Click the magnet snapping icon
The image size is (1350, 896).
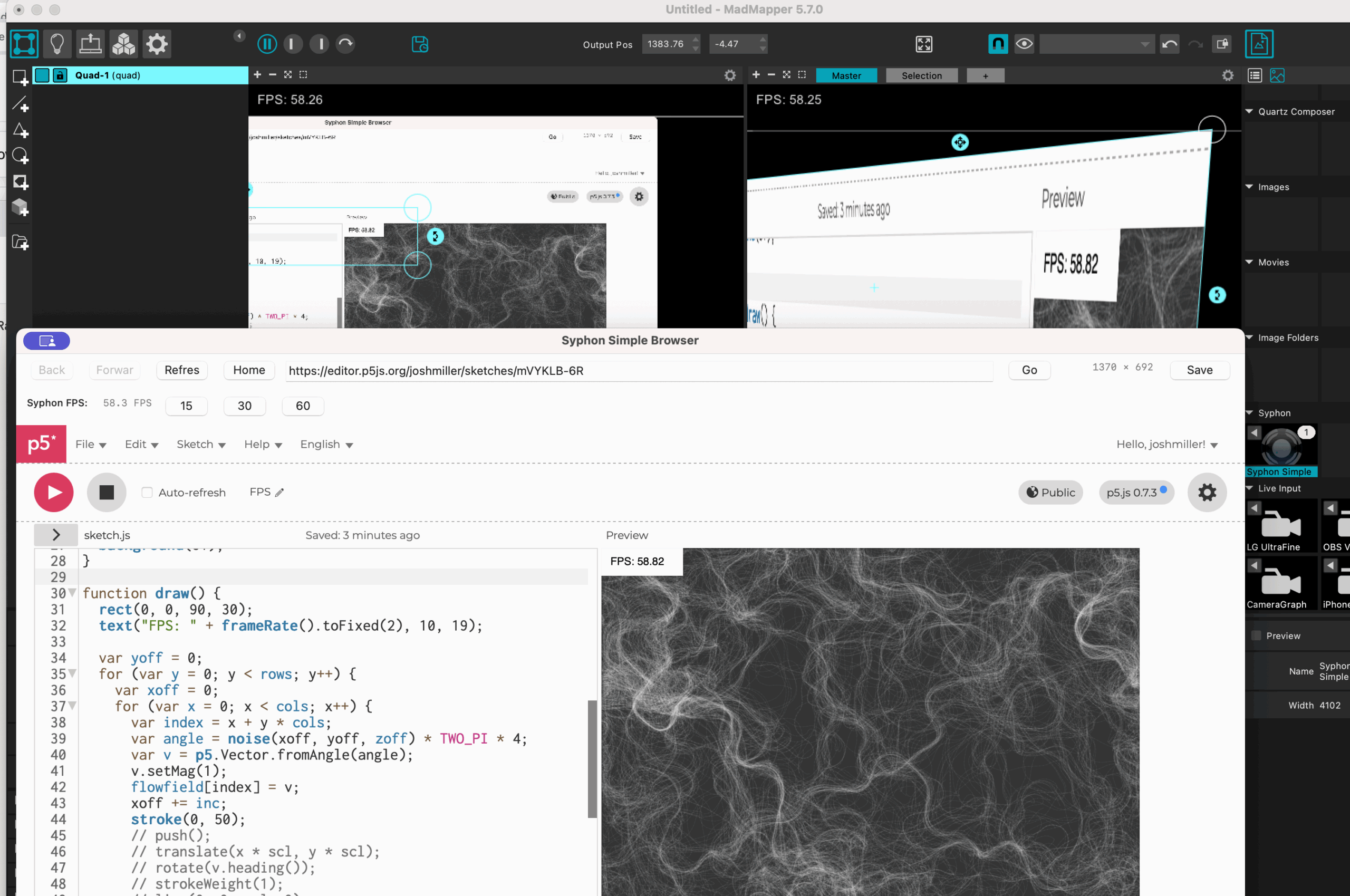(998, 44)
